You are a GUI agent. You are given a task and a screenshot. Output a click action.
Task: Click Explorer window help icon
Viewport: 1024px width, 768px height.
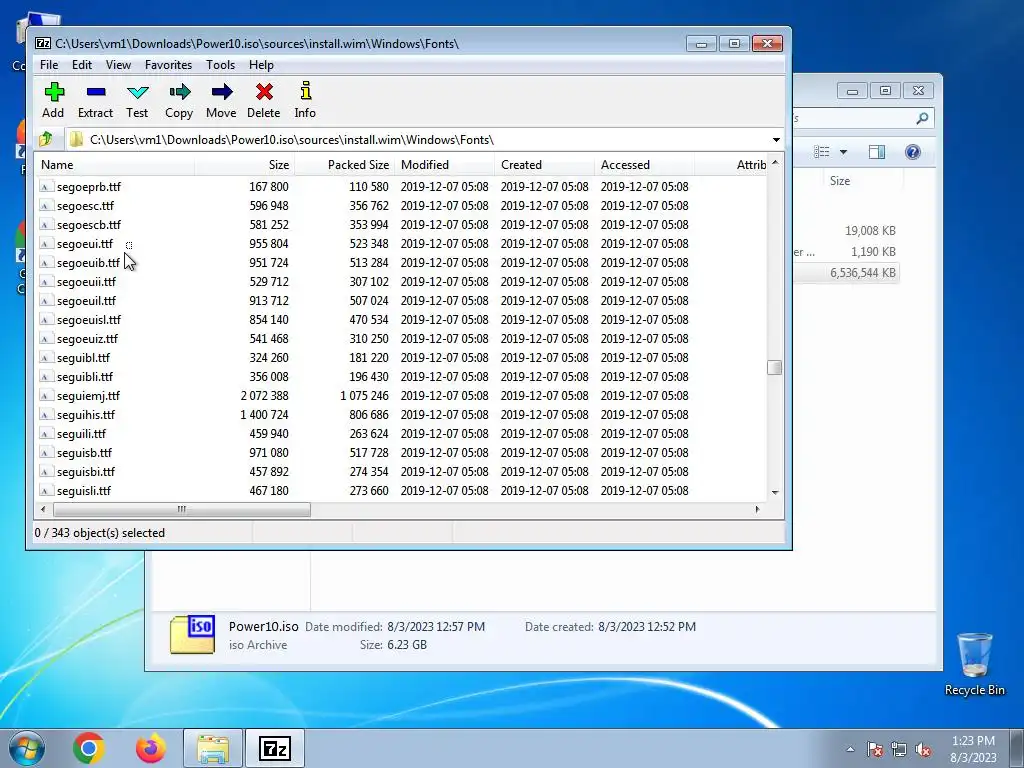click(x=913, y=152)
